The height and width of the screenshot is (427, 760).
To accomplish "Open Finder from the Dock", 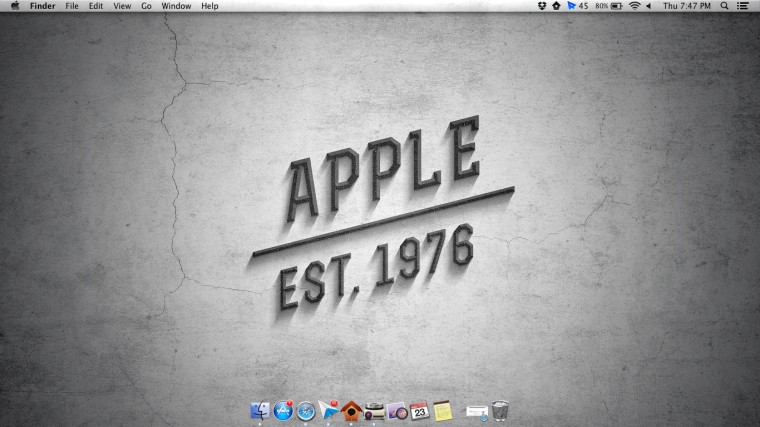I will pos(260,411).
